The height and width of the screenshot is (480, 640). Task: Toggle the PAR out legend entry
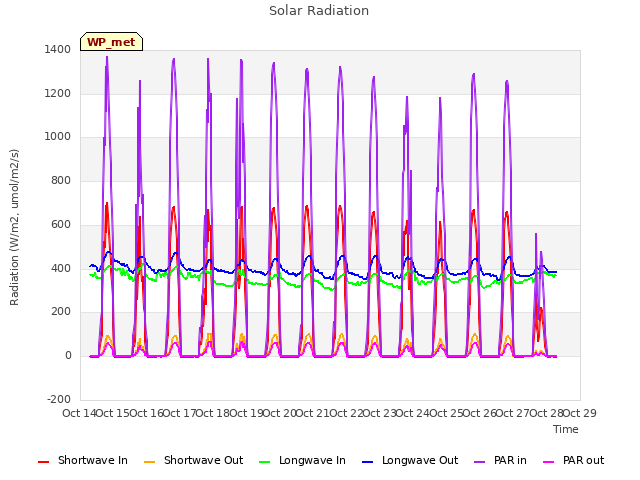[x=573, y=460]
